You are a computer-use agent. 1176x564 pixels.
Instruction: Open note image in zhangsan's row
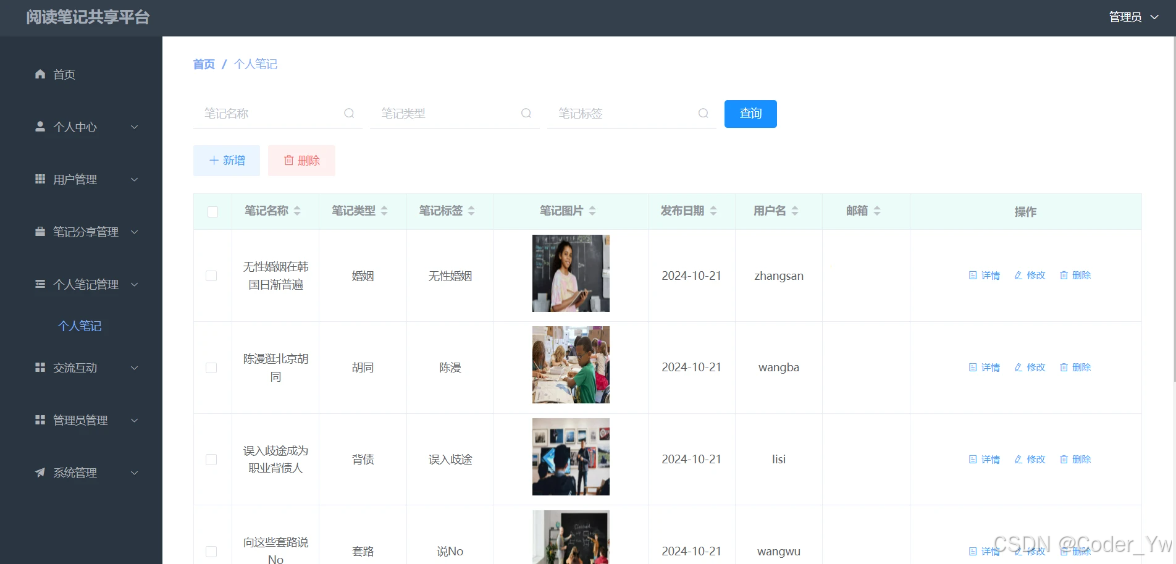point(571,274)
